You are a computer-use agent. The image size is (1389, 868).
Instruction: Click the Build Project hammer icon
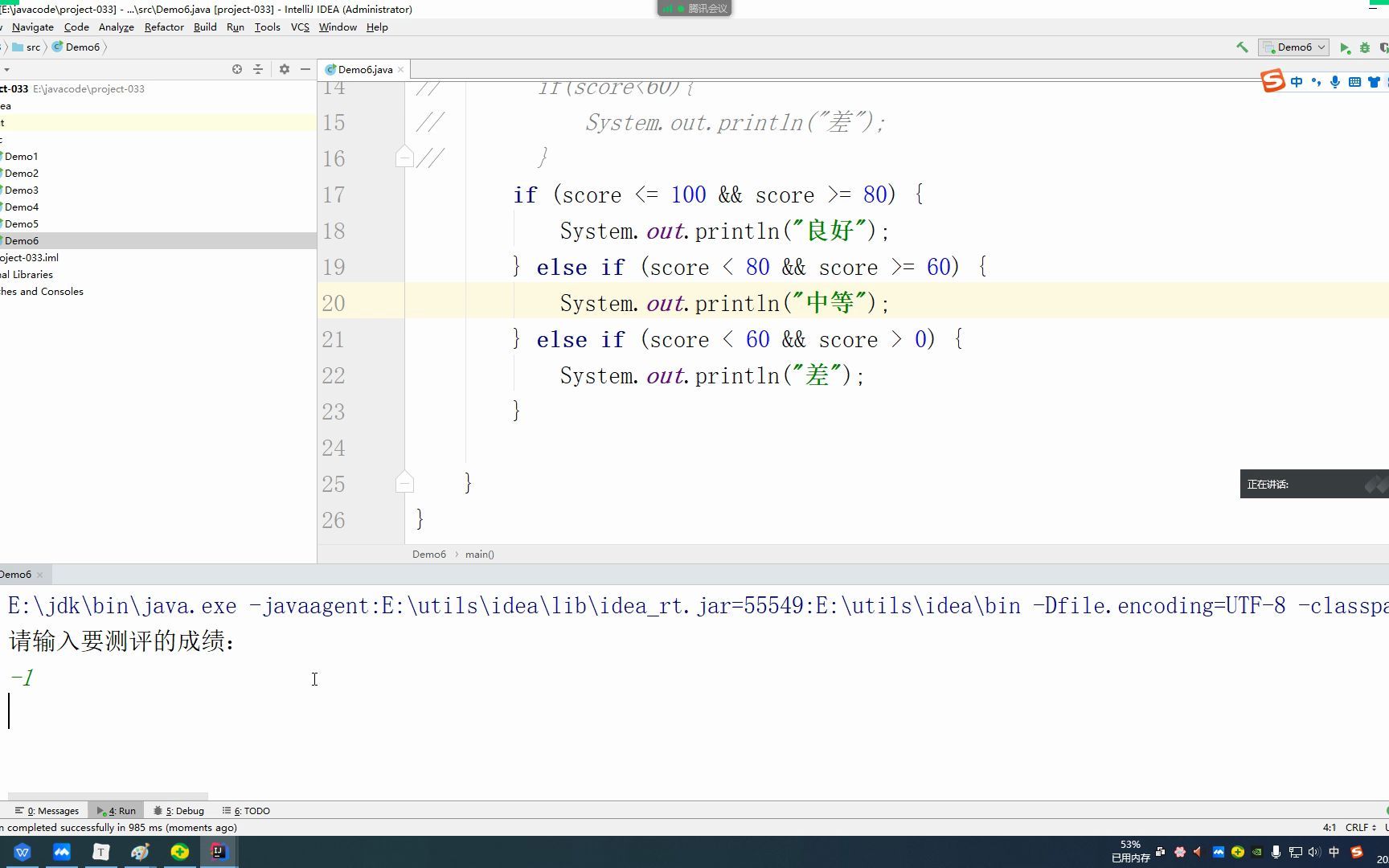coord(1242,47)
